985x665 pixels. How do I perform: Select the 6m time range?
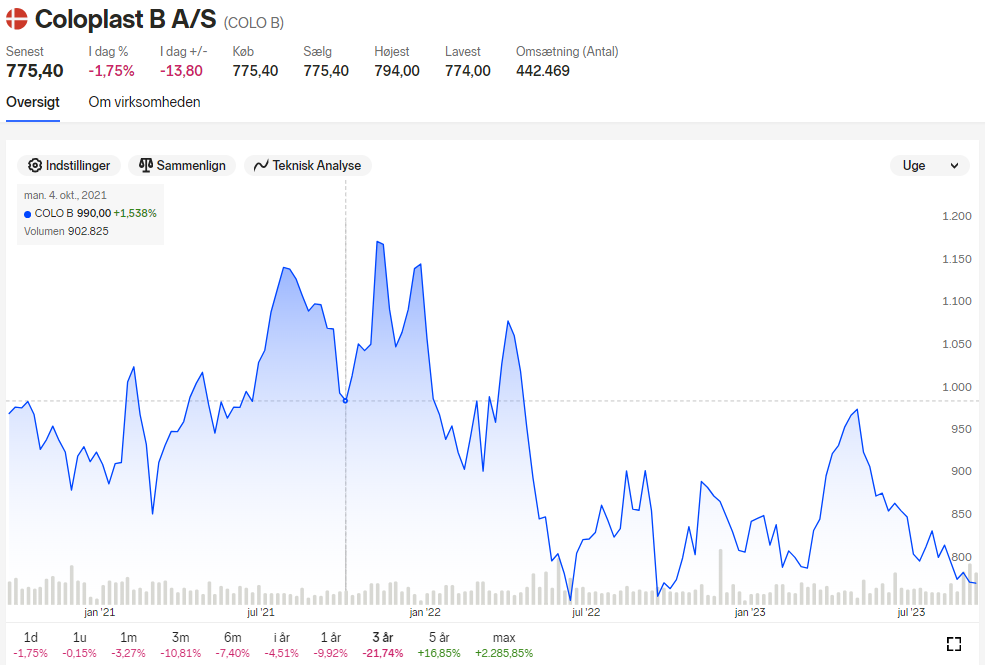click(x=232, y=645)
